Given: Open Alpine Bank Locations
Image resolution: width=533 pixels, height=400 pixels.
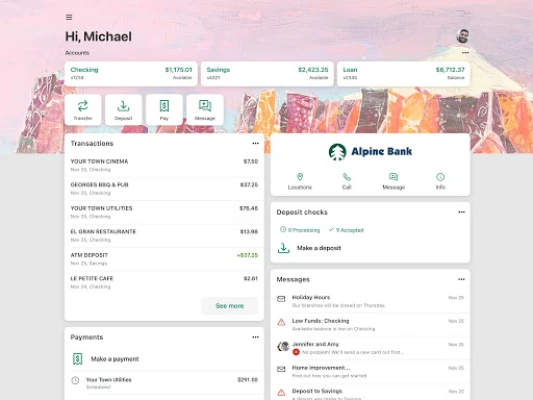Looking at the screenshot, I should pos(300,181).
